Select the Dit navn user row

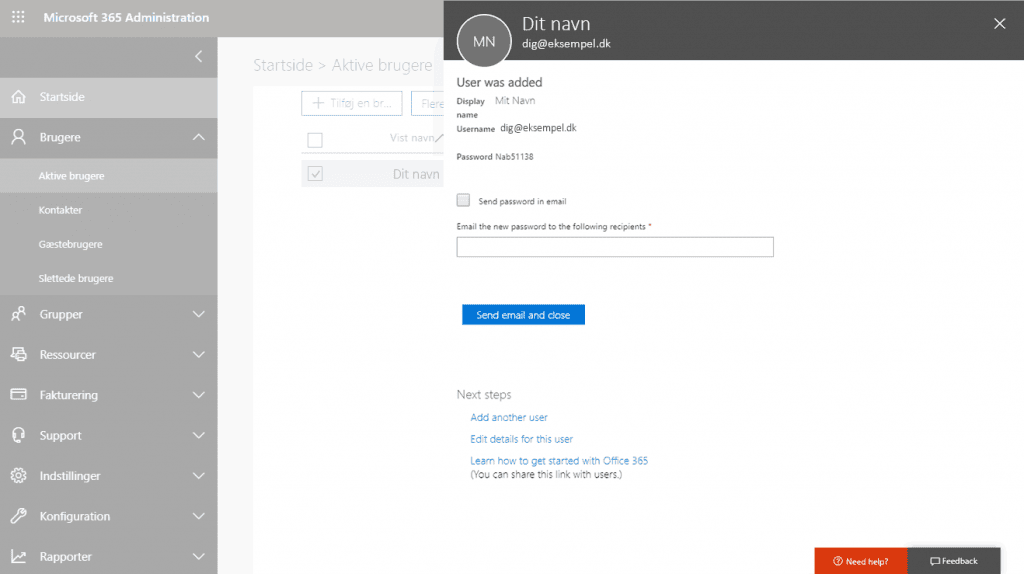point(372,174)
